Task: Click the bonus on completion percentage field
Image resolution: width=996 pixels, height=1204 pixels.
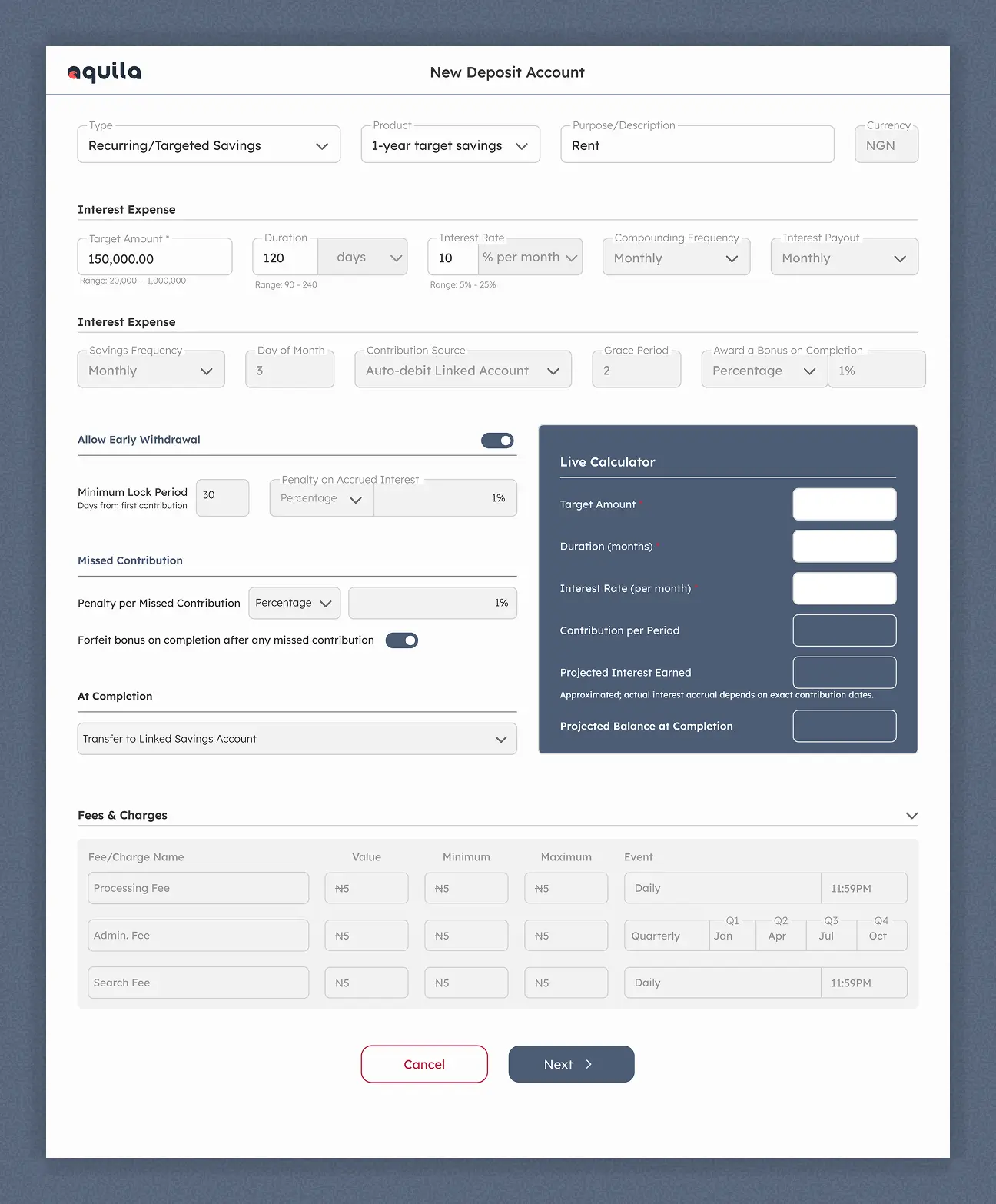Action: (x=877, y=370)
